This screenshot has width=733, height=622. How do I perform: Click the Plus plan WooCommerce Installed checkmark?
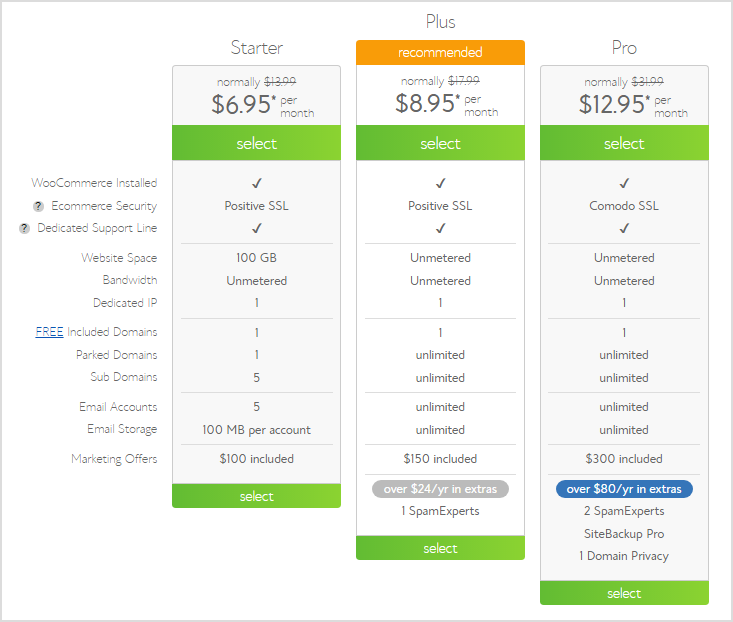(440, 183)
